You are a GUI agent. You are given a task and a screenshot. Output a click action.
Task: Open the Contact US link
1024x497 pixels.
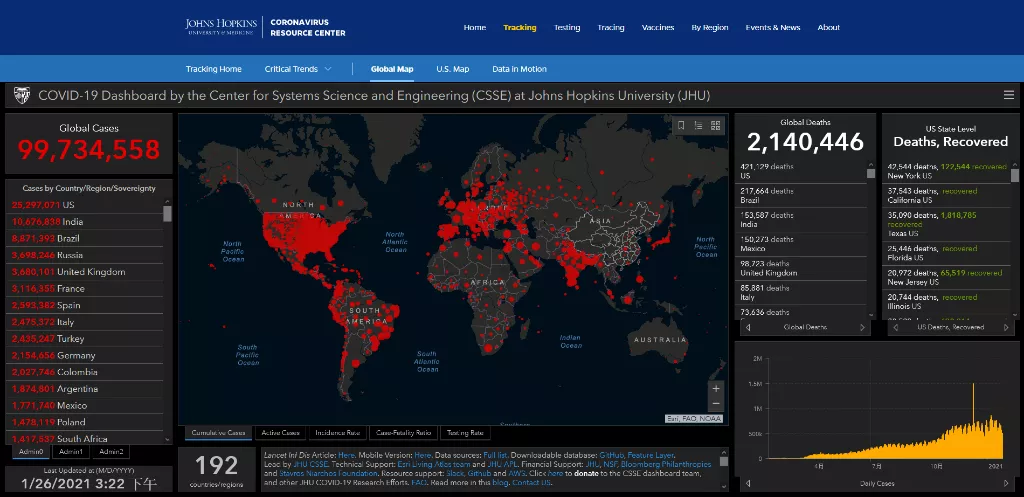(x=532, y=483)
